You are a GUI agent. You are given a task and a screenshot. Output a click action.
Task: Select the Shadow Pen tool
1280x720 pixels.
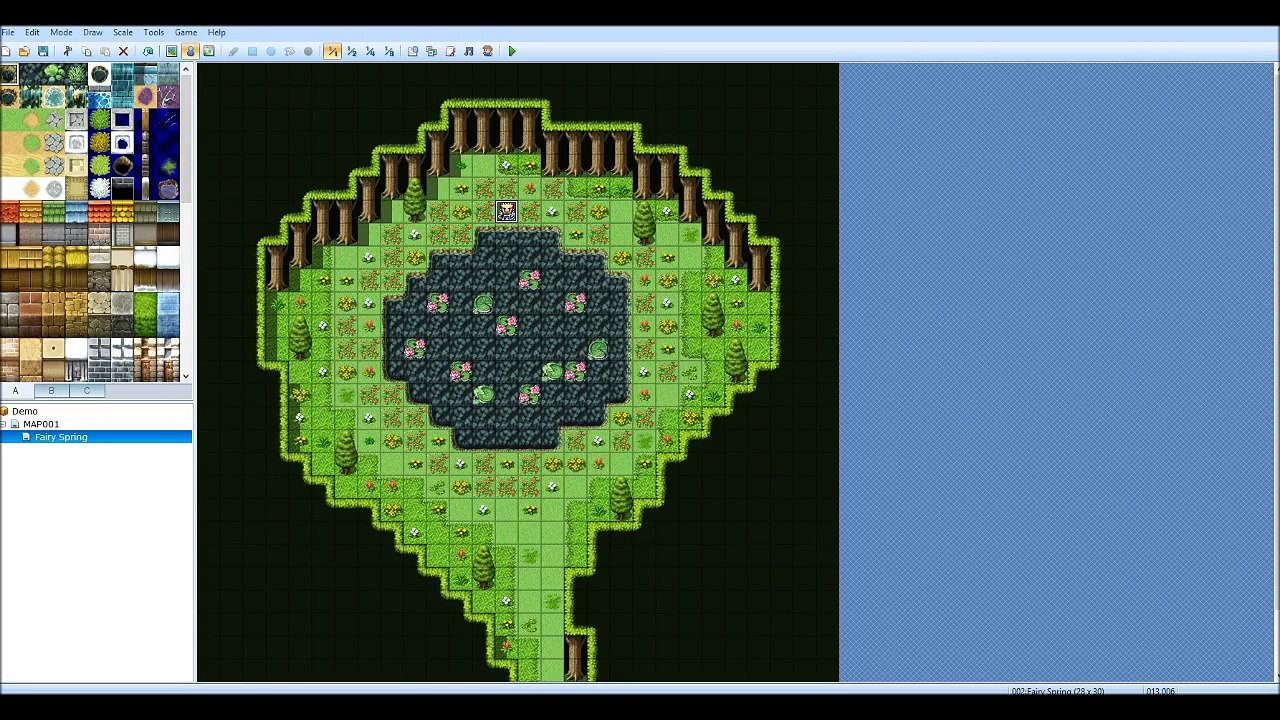click(x=308, y=51)
